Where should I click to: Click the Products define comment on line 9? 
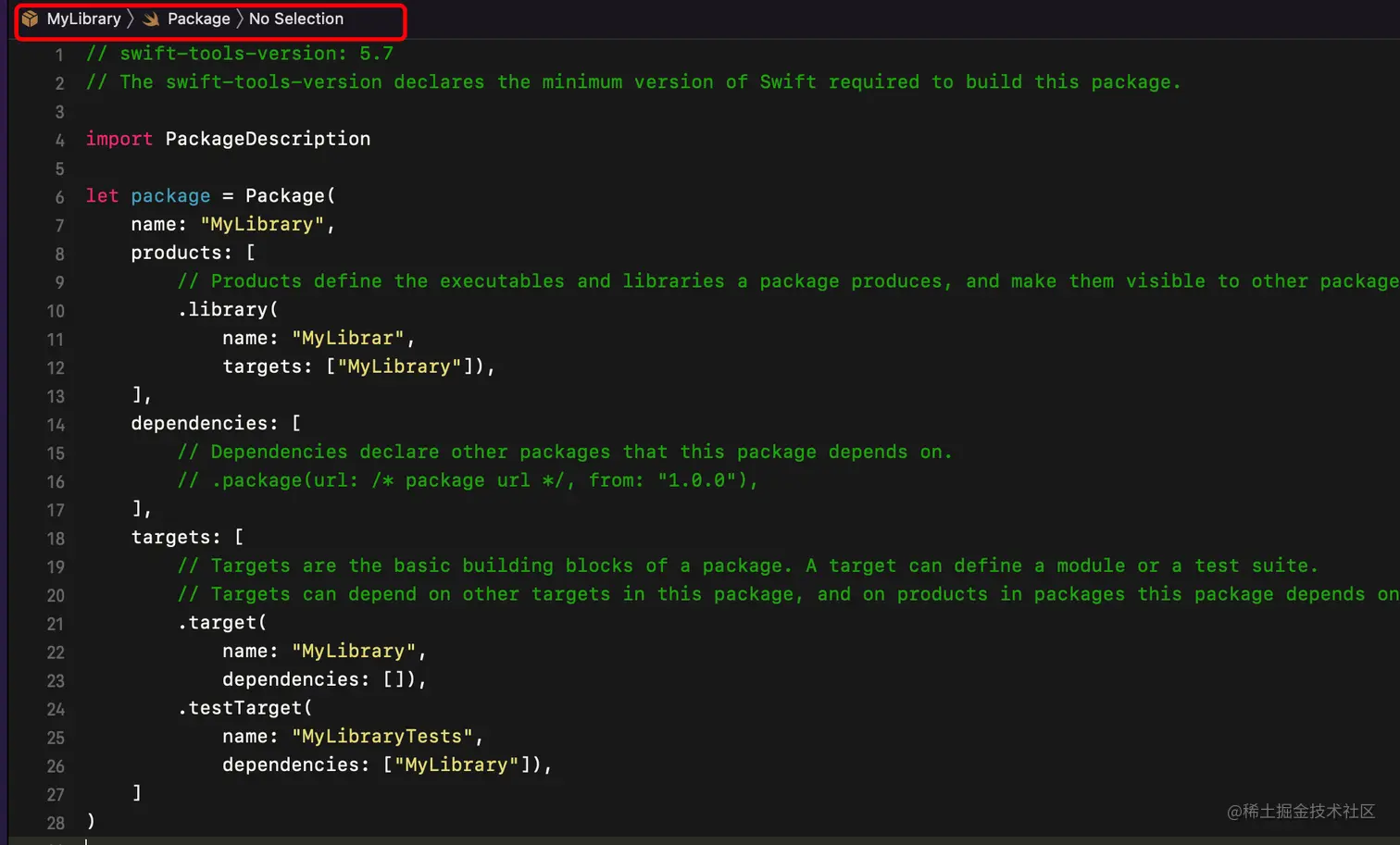(788, 281)
